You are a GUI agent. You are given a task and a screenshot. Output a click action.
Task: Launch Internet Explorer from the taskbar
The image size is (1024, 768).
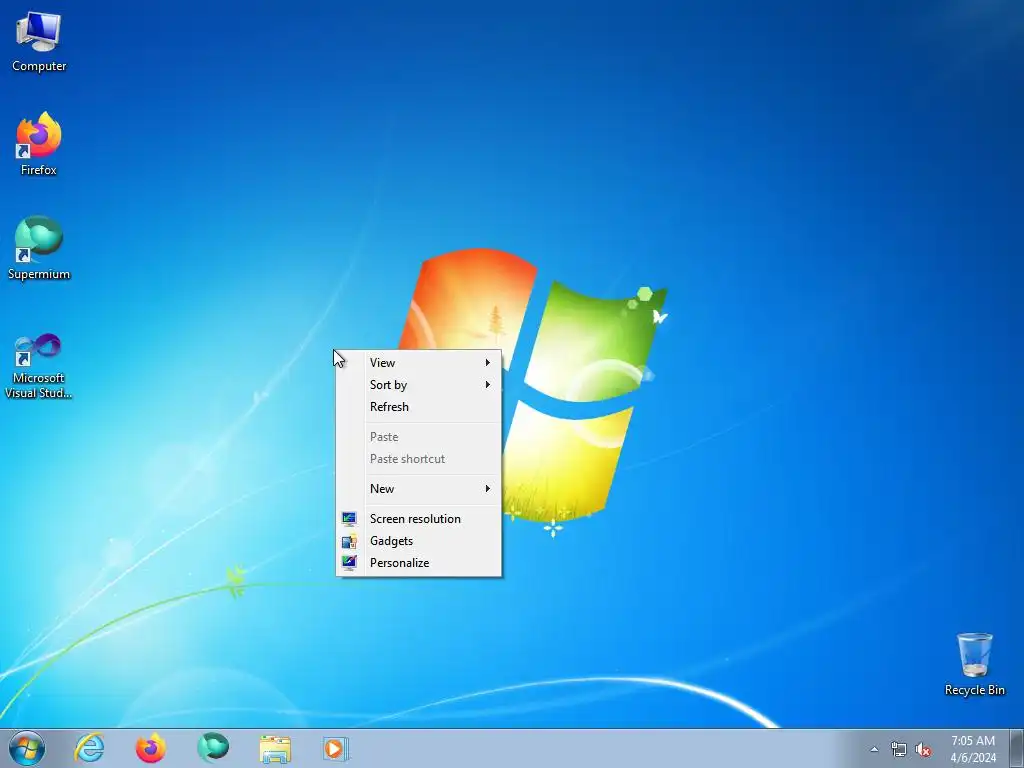point(89,748)
